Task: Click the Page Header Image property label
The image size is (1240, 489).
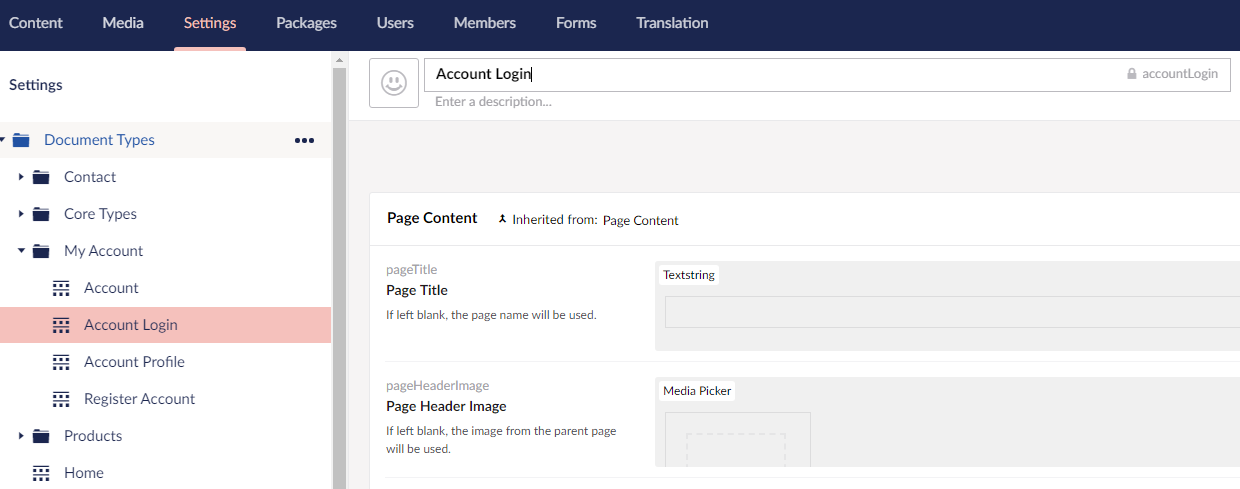Action: [x=446, y=407]
